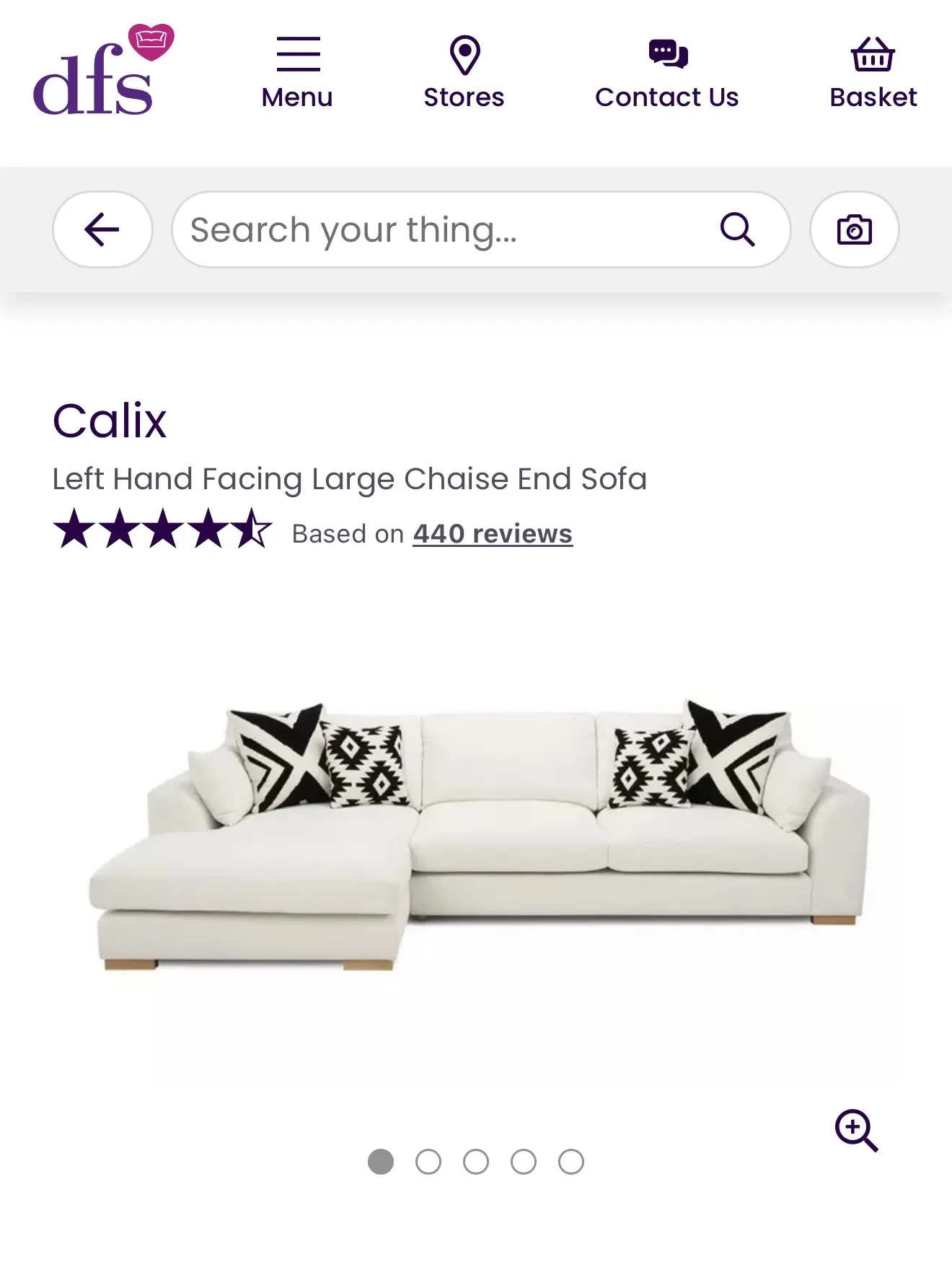Viewport: 952px width, 1275px height.
Task: Click the star rating for Calix
Action: [x=163, y=528]
